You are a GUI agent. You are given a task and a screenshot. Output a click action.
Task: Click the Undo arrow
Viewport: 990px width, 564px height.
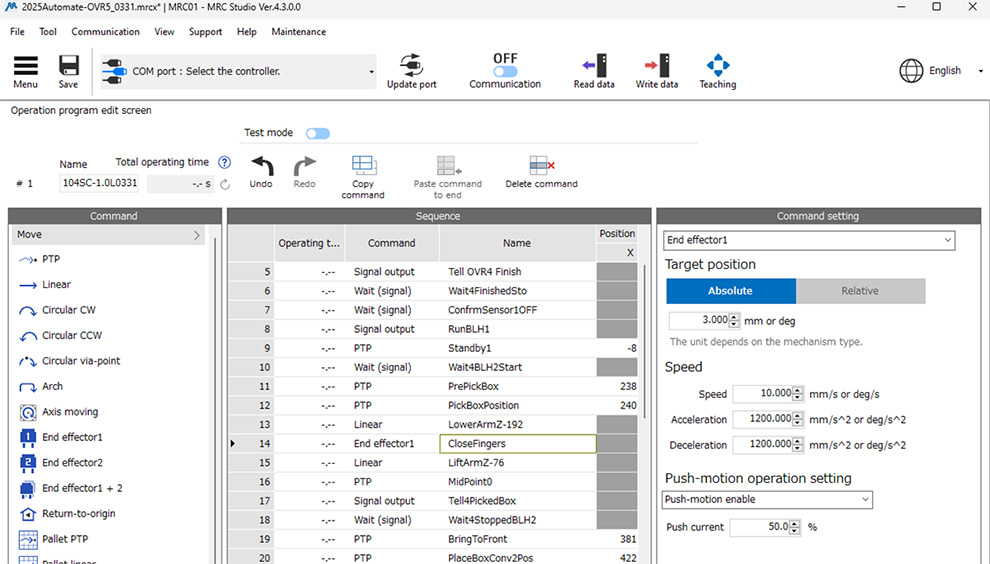coord(261,166)
